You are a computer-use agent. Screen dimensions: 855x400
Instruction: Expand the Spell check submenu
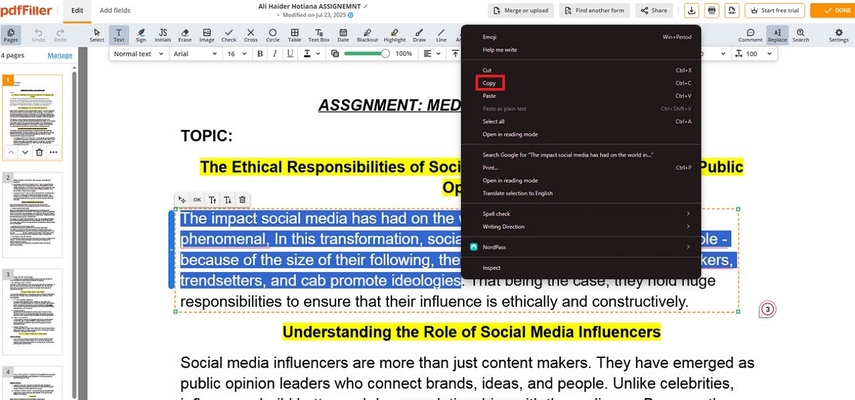(x=581, y=214)
